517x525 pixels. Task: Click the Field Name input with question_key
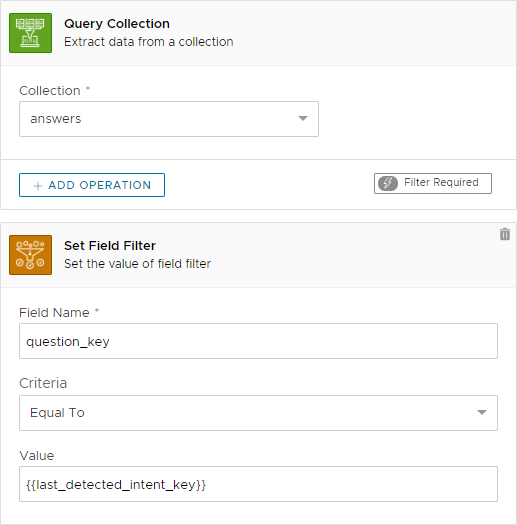point(258,341)
